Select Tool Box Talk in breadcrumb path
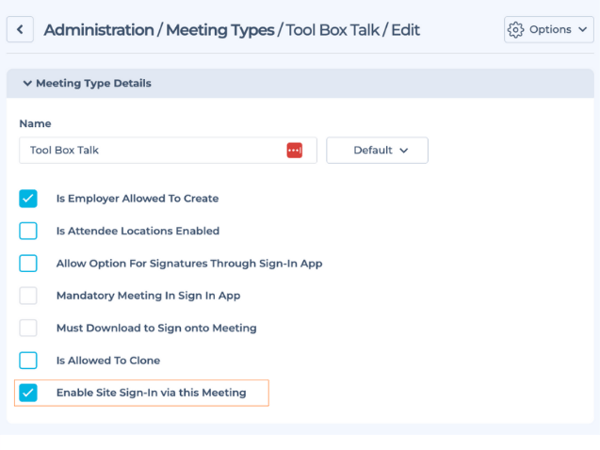This screenshot has width=600, height=450. point(332,30)
